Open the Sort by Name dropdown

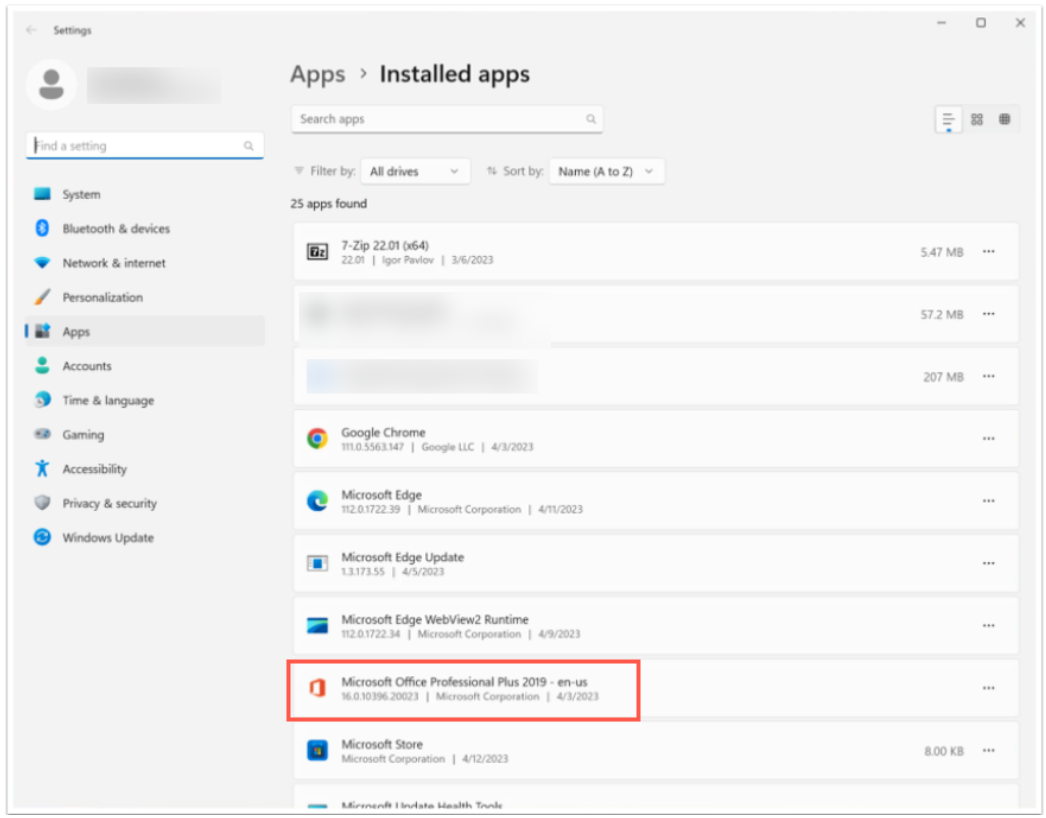[x=606, y=172]
